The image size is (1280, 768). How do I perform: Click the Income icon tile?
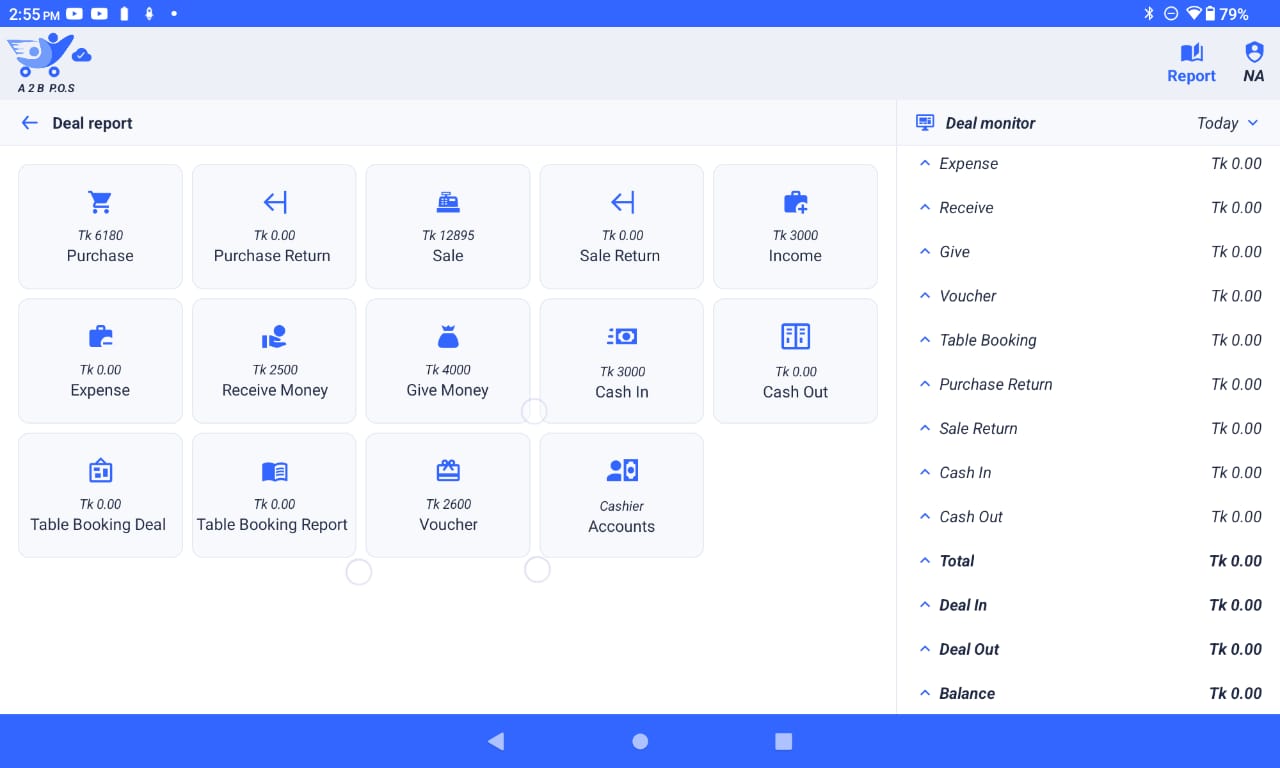coord(795,200)
